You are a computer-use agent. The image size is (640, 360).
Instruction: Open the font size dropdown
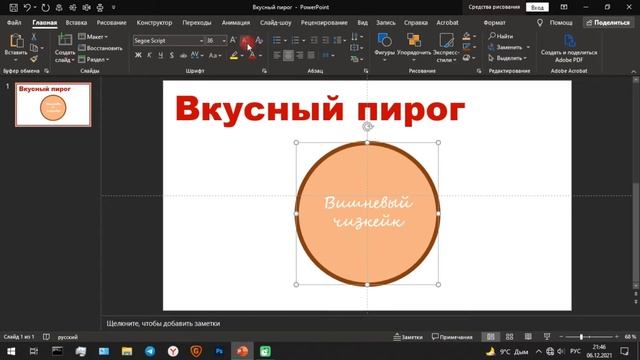[224, 41]
